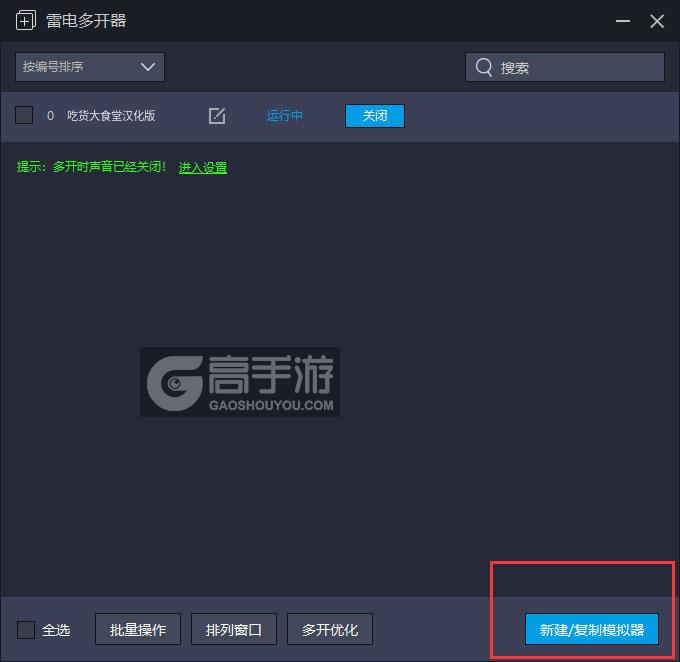
Task: Open the edit icon for 吃货大食堂汉化版
Action: tap(217, 116)
